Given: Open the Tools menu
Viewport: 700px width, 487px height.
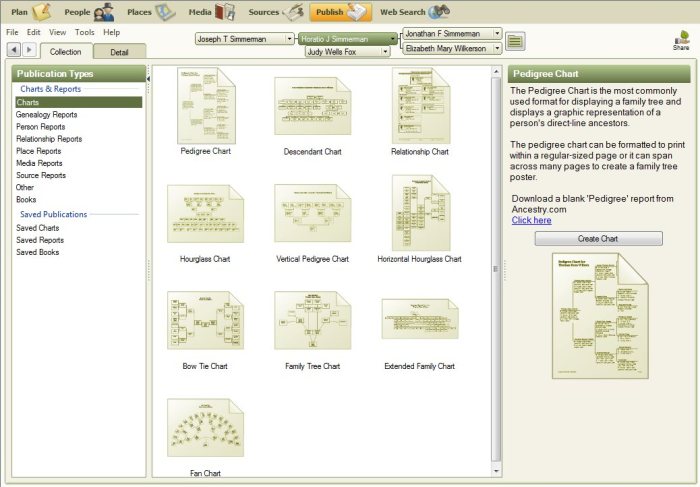Looking at the screenshot, I should click(x=85, y=32).
